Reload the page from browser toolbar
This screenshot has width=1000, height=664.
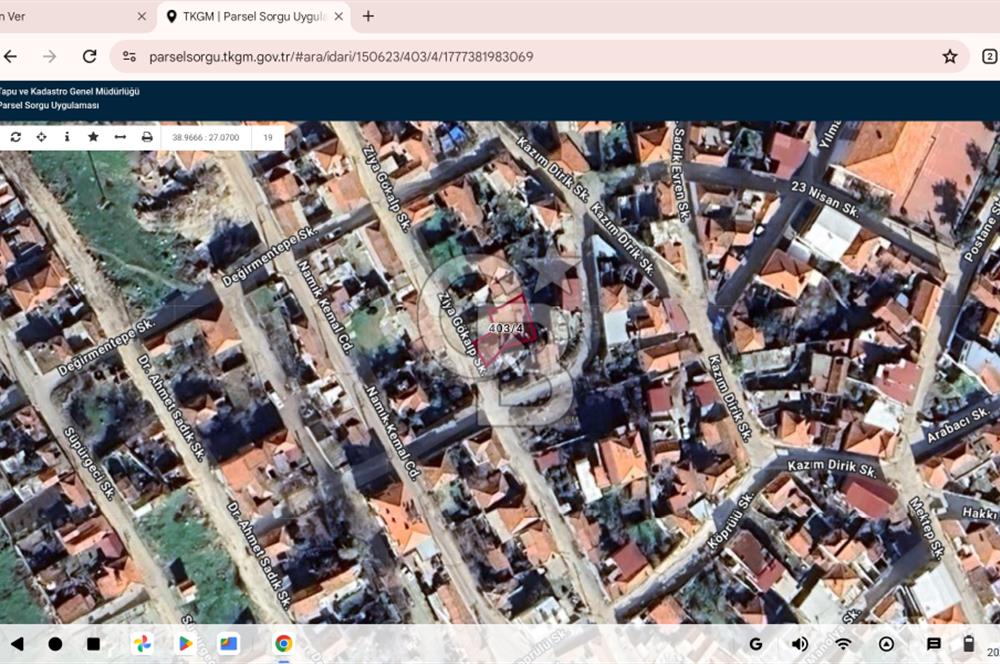tap(90, 57)
